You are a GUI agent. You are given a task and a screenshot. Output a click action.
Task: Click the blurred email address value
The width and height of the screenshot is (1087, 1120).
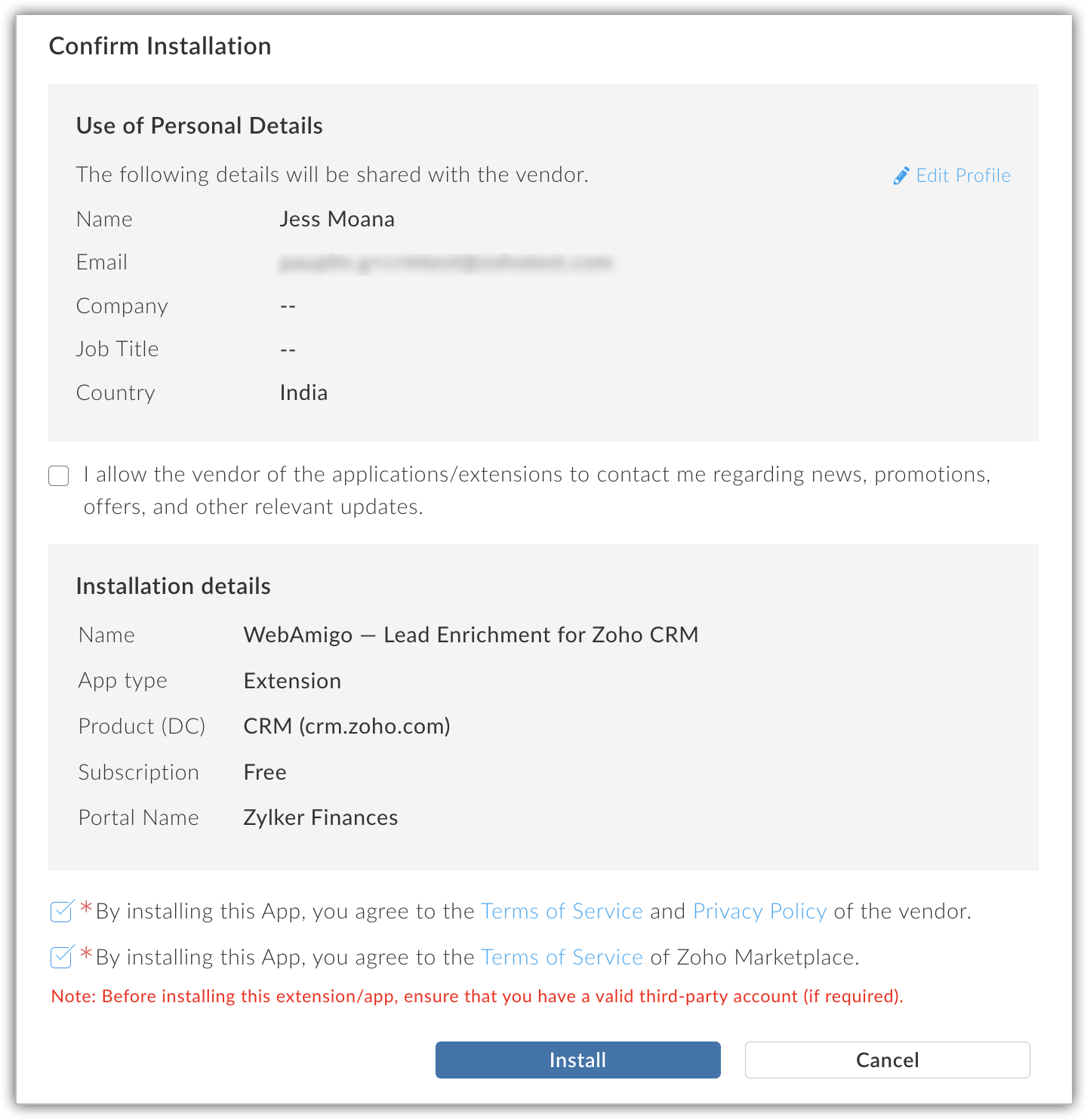coord(445,263)
